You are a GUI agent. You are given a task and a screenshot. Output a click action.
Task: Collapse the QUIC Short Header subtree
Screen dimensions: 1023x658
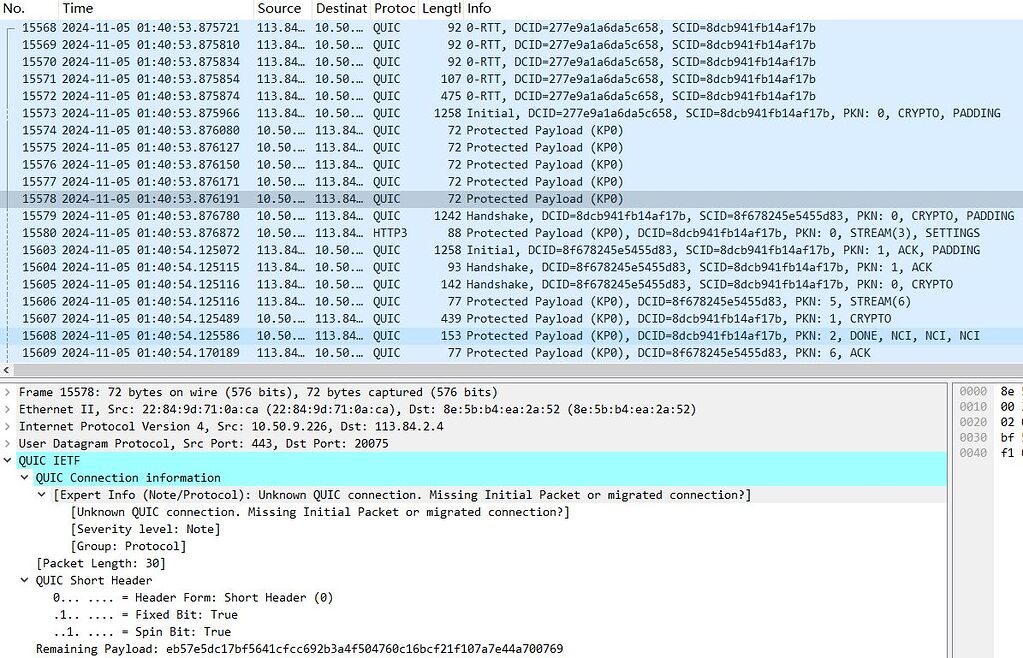pyautogui.click(x=24, y=580)
